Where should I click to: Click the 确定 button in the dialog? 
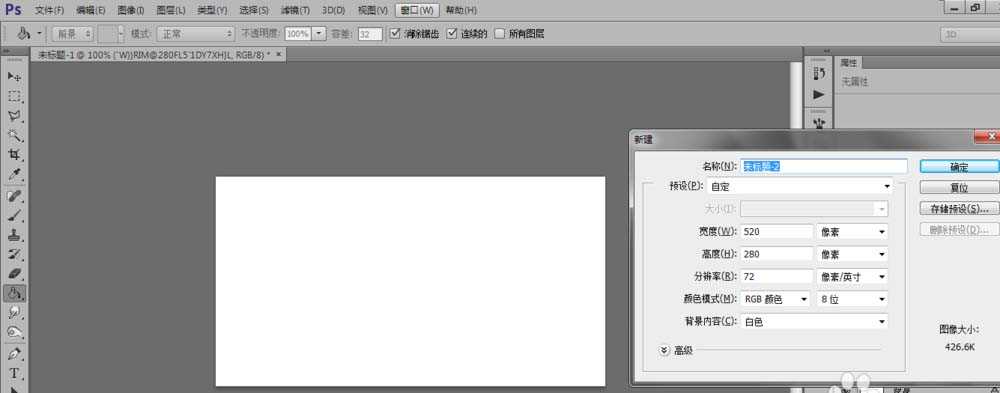tap(959, 167)
